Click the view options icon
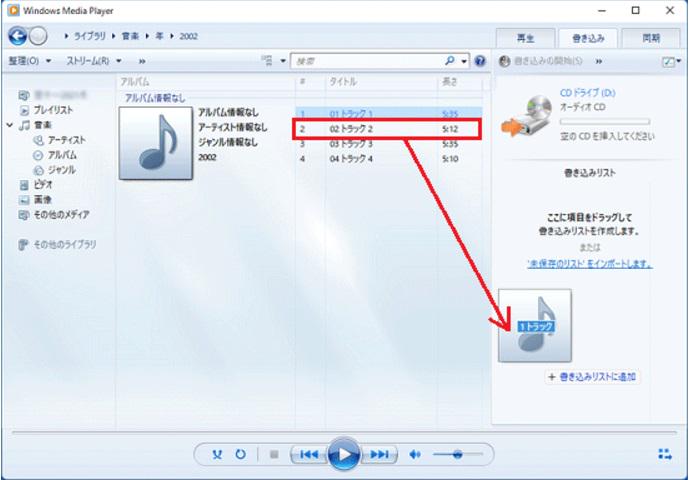The height and width of the screenshot is (480, 690). pyautogui.click(x=267, y=61)
